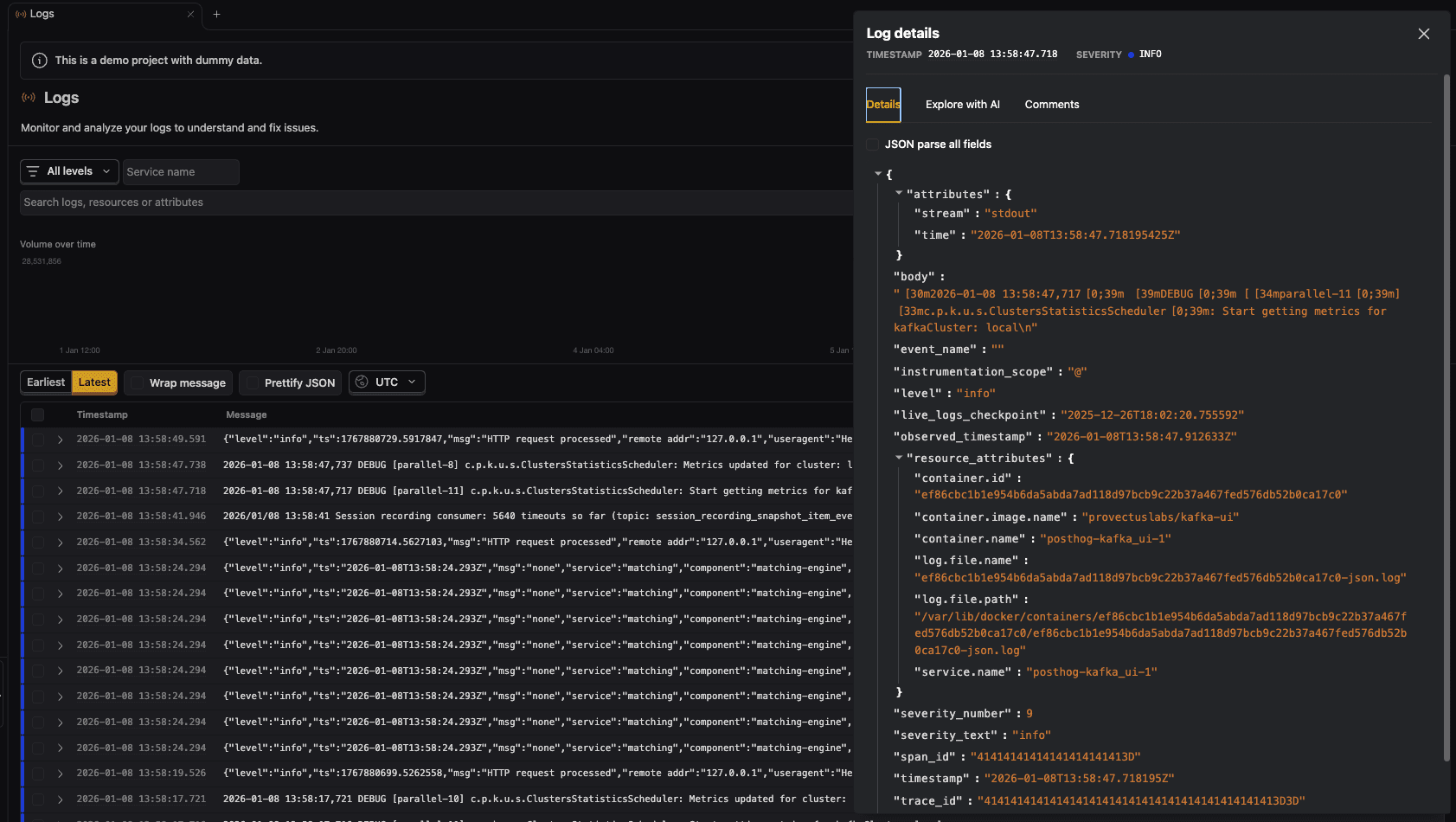Click the log.file.path value

[x=1160, y=633]
